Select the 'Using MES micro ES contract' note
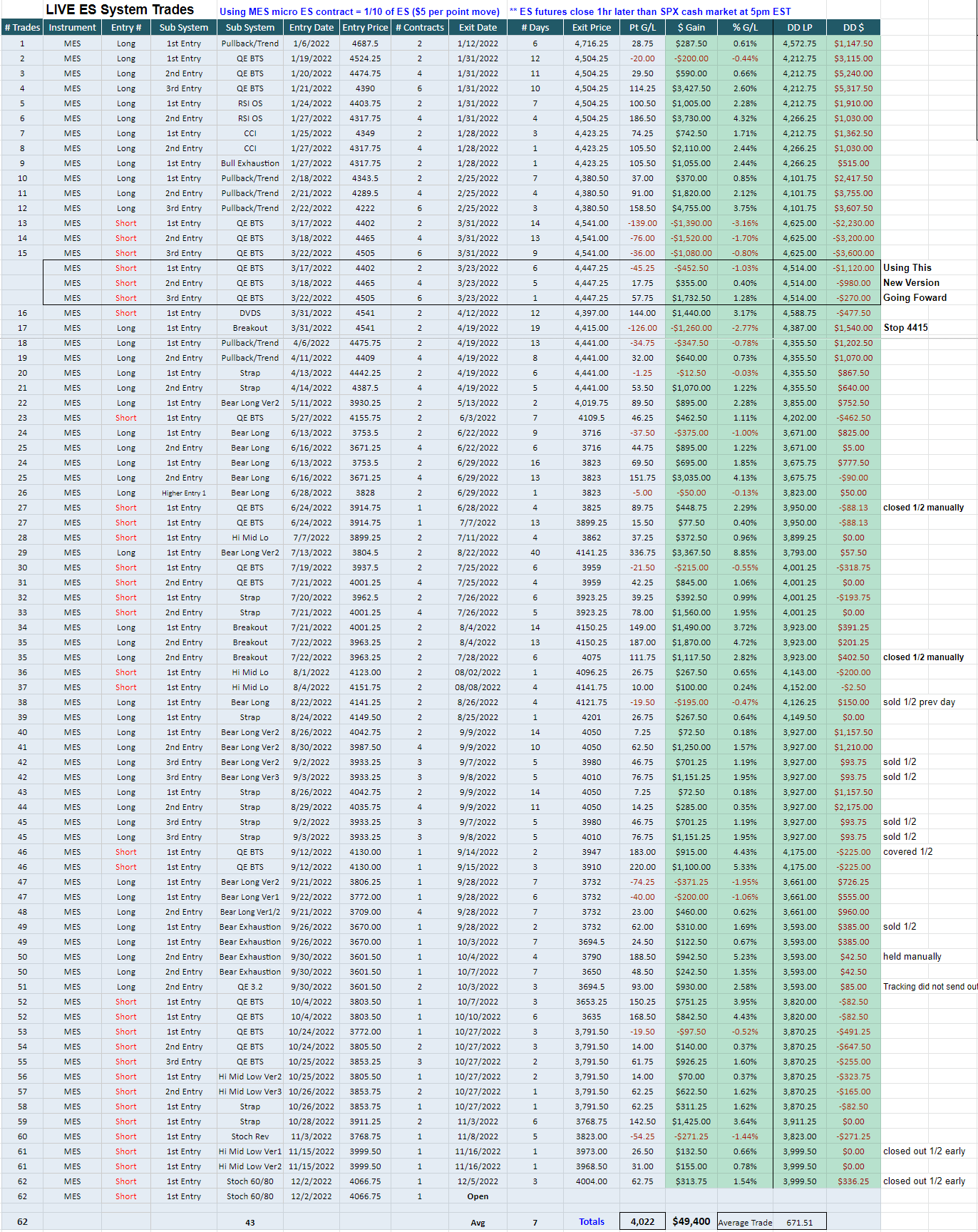978x1232 pixels. [359, 11]
